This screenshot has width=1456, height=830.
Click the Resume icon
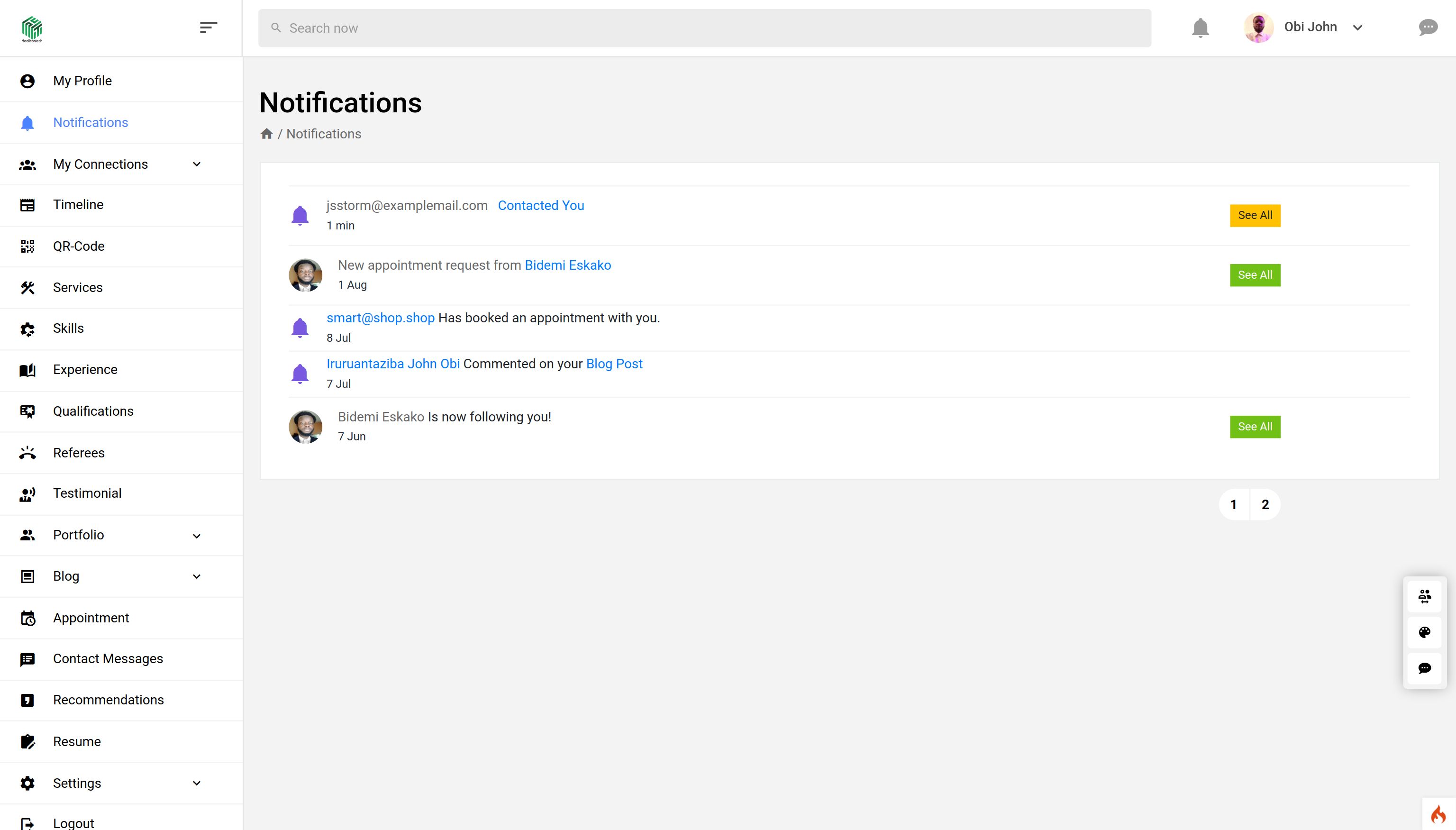[x=27, y=742]
